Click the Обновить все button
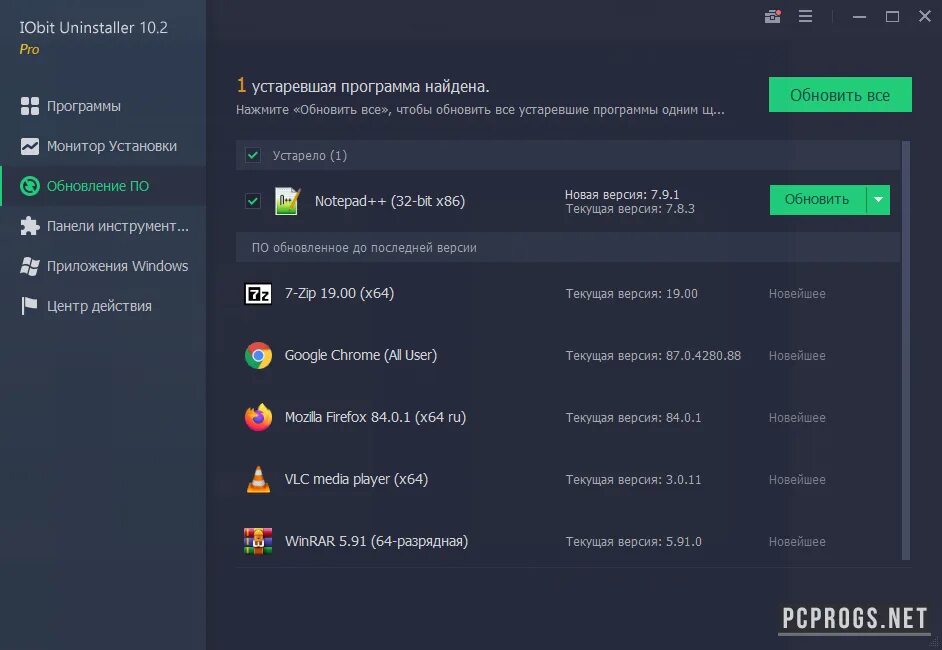942x650 pixels. click(x=840, y=95)
